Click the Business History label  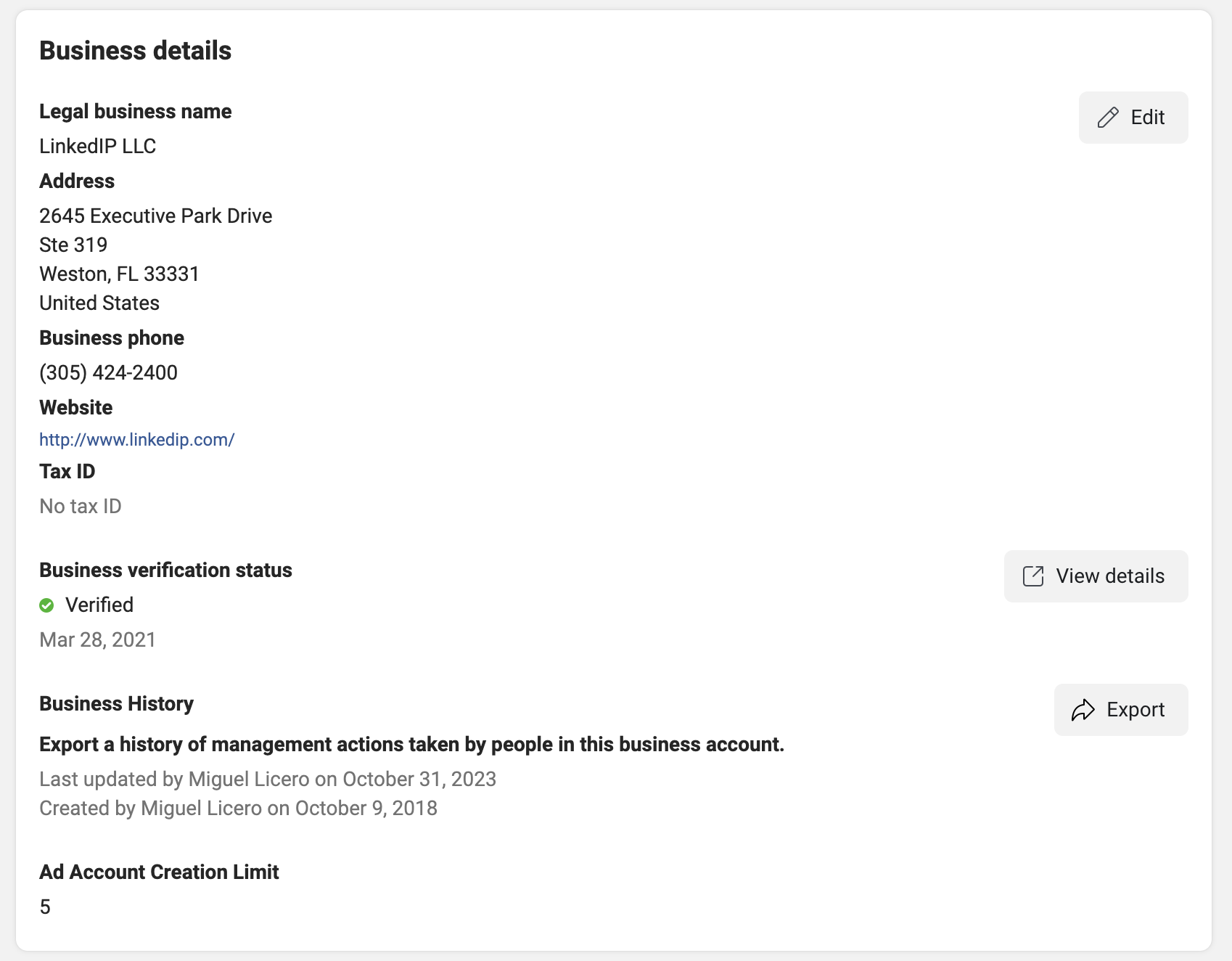click(x=117, y=704)
